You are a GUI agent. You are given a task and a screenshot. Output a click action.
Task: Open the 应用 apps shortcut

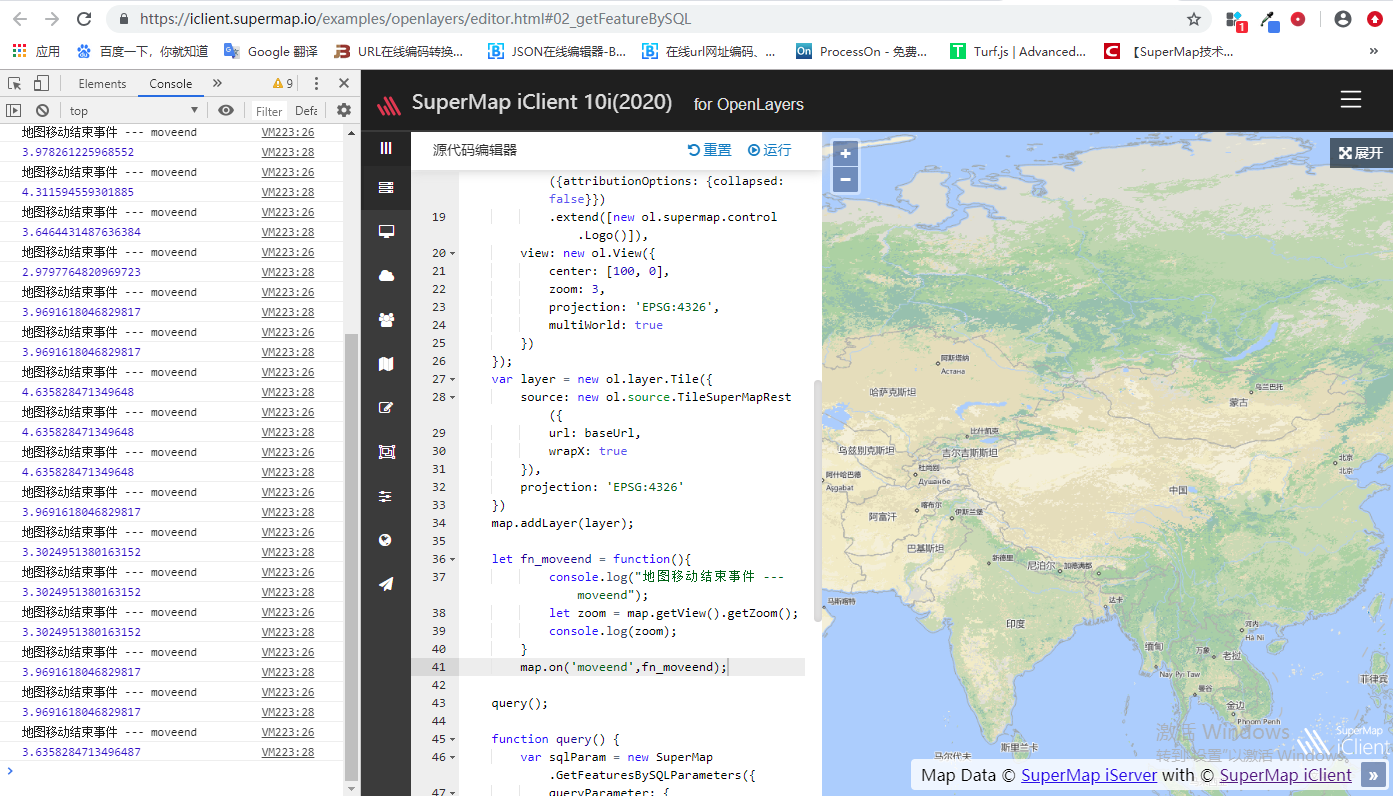coord(36,51)
